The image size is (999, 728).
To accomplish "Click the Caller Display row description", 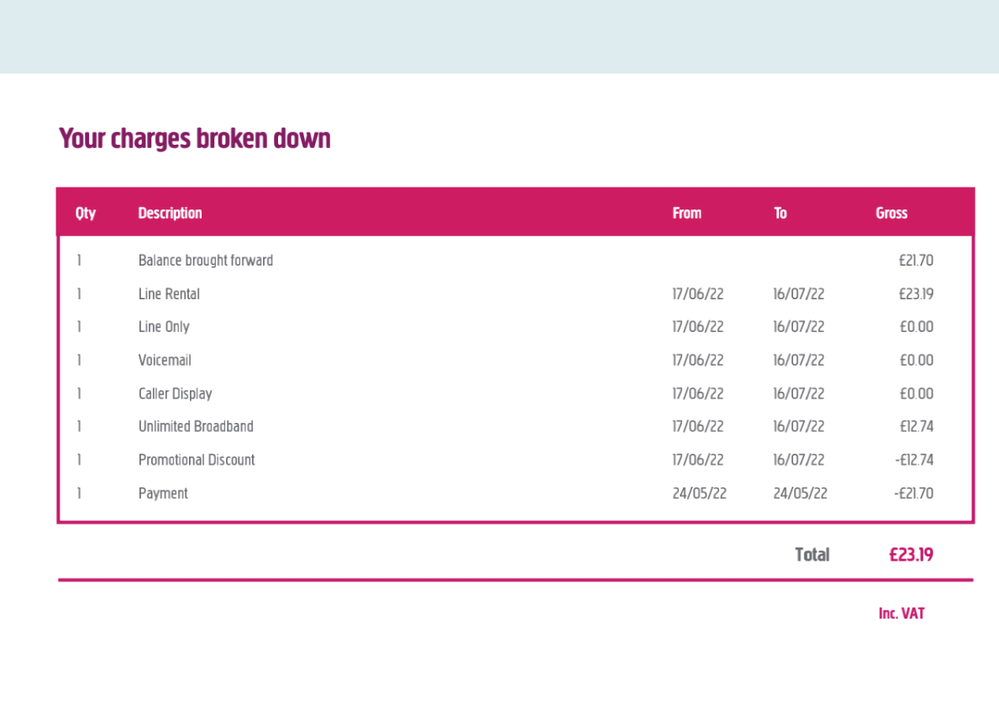I will point(175,394).
